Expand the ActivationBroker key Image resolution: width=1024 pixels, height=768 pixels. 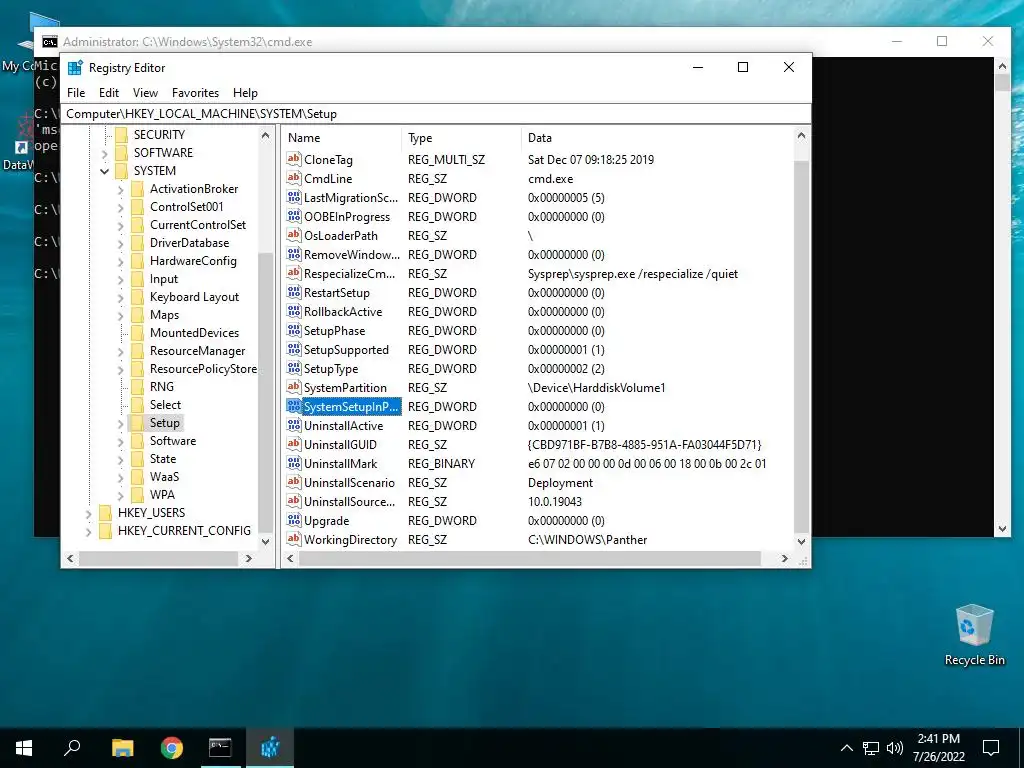121,189
